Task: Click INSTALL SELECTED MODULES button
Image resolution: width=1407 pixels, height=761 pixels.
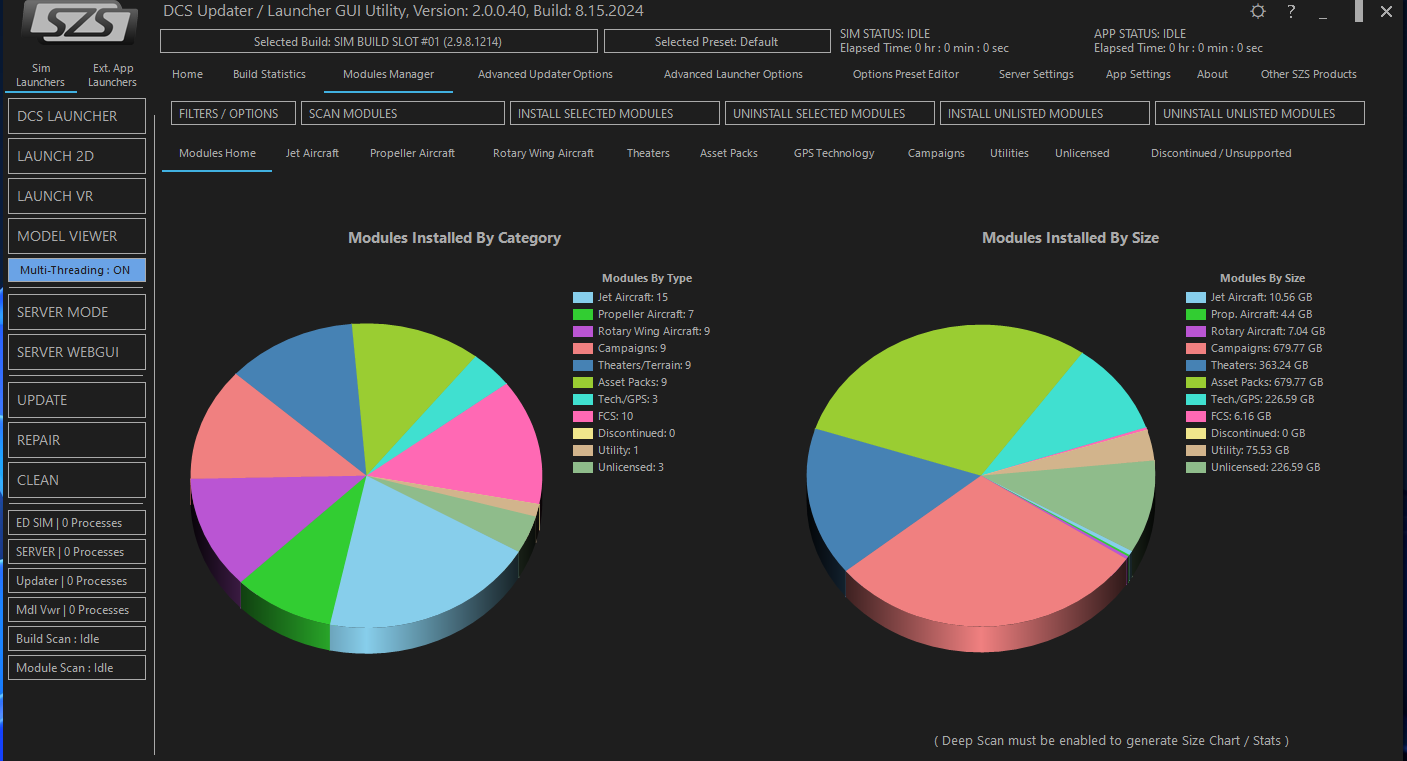Action: pyautogui.click(x=615, y=113)
